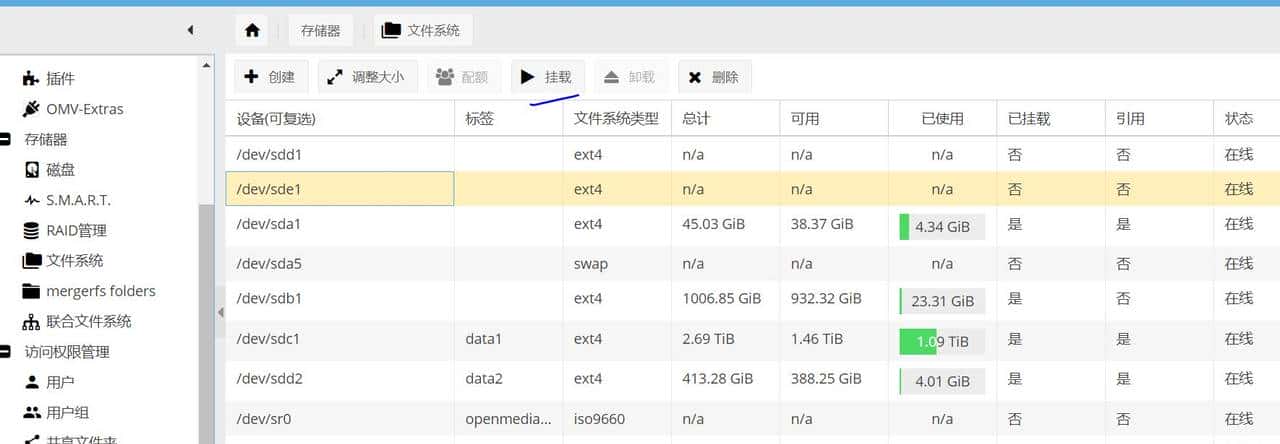The height and width of the screenshot is (444, 1280).
Task: Open OMV-Extras in the sidebar
Action: click(x=84, y=109)
